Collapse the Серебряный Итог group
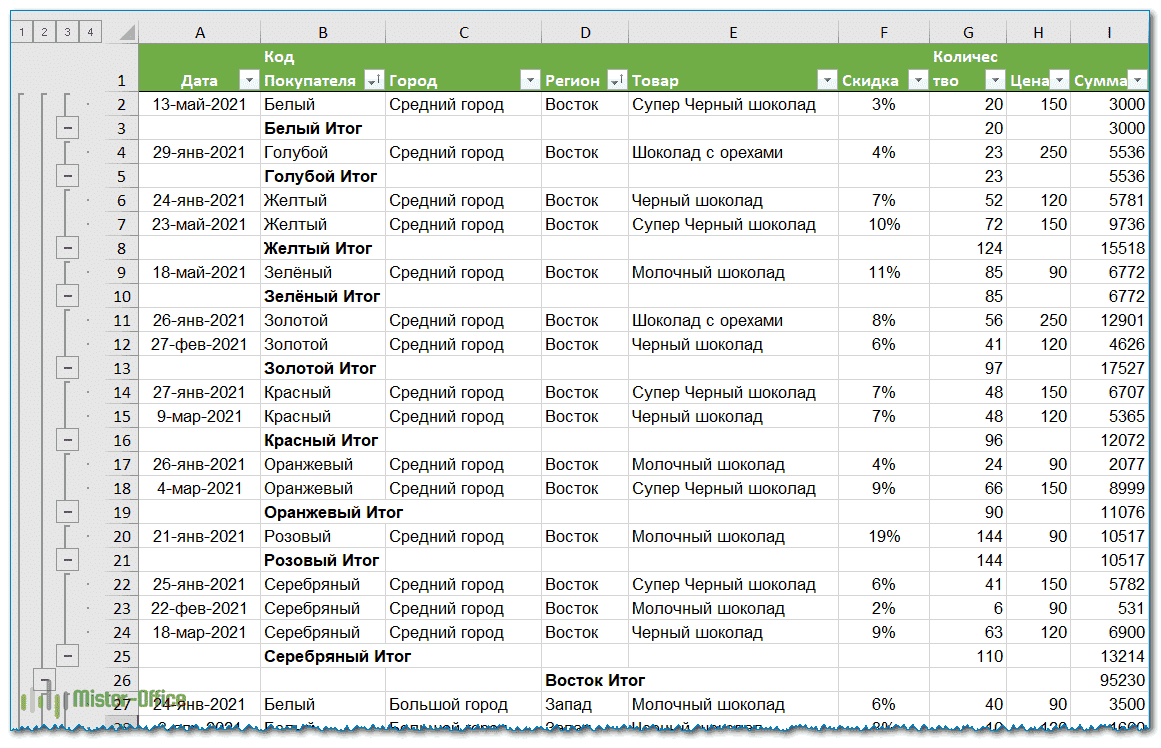 pos(68,656)
